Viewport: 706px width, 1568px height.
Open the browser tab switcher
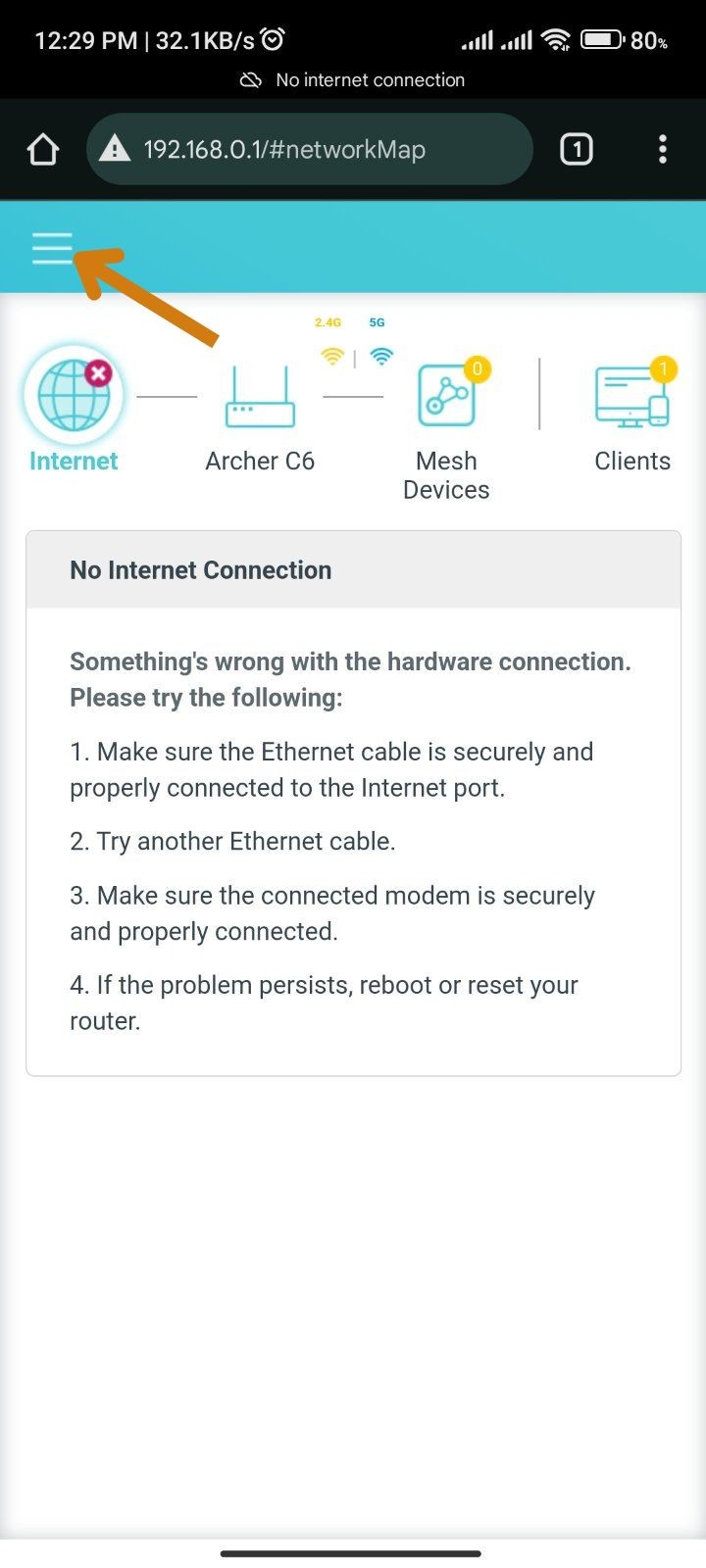pyautogui.click(x=577, y=150)
